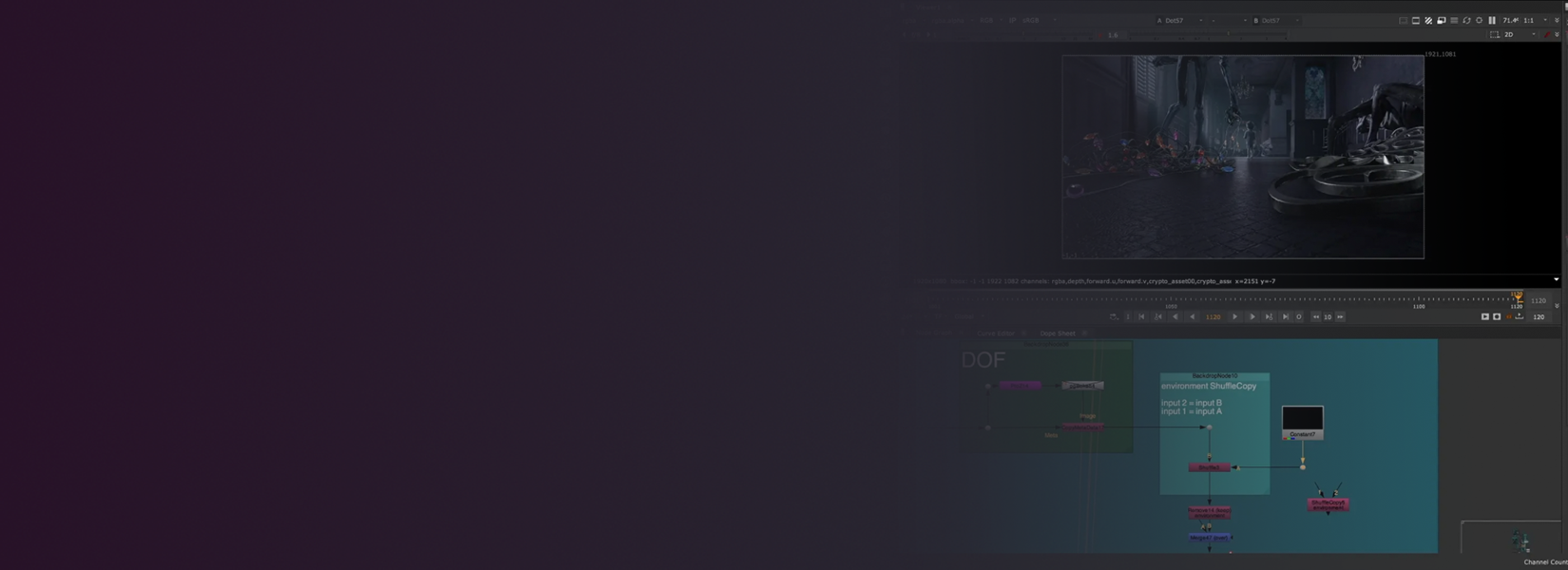Click the I in-point button

pyautogui.click(x=1128, y=317)
